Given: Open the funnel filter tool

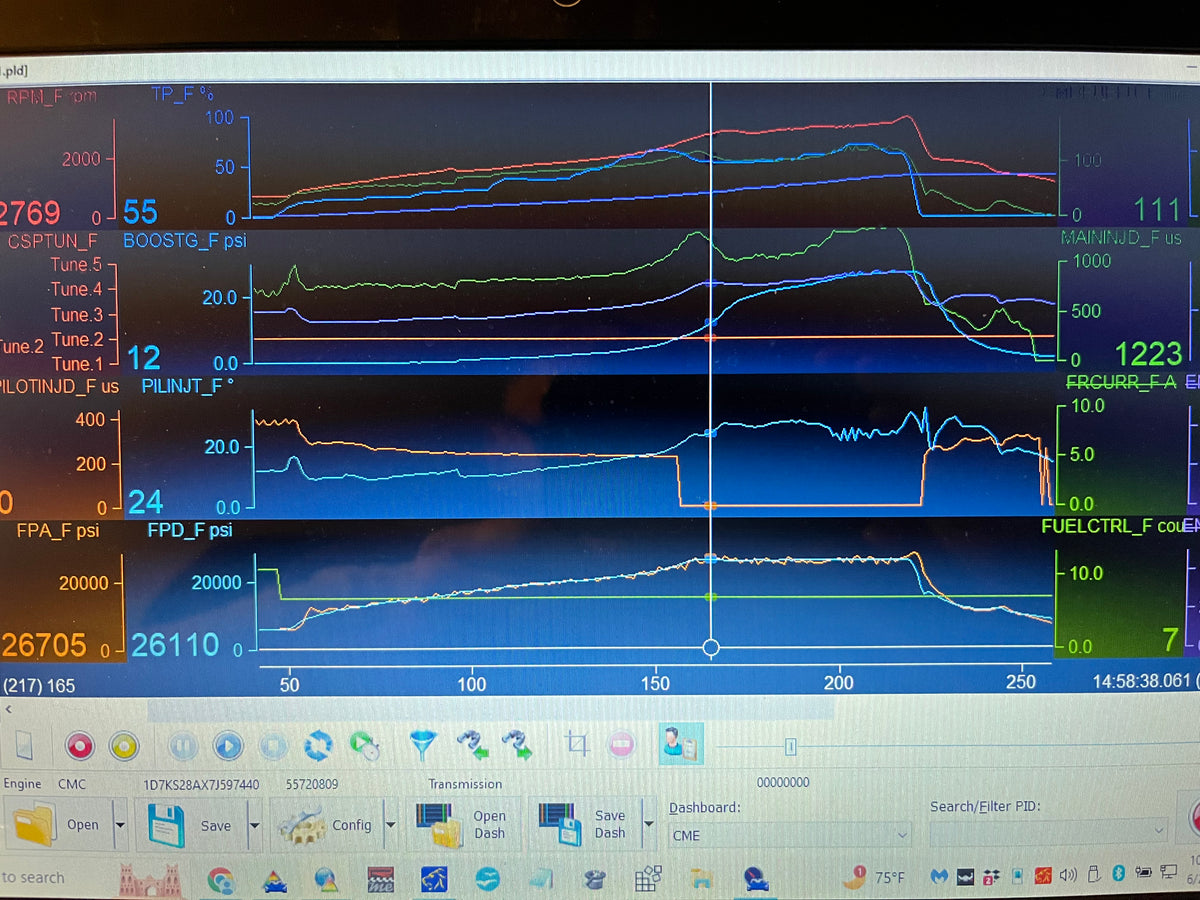Looking at the screenshot, I should pos(424,745).
